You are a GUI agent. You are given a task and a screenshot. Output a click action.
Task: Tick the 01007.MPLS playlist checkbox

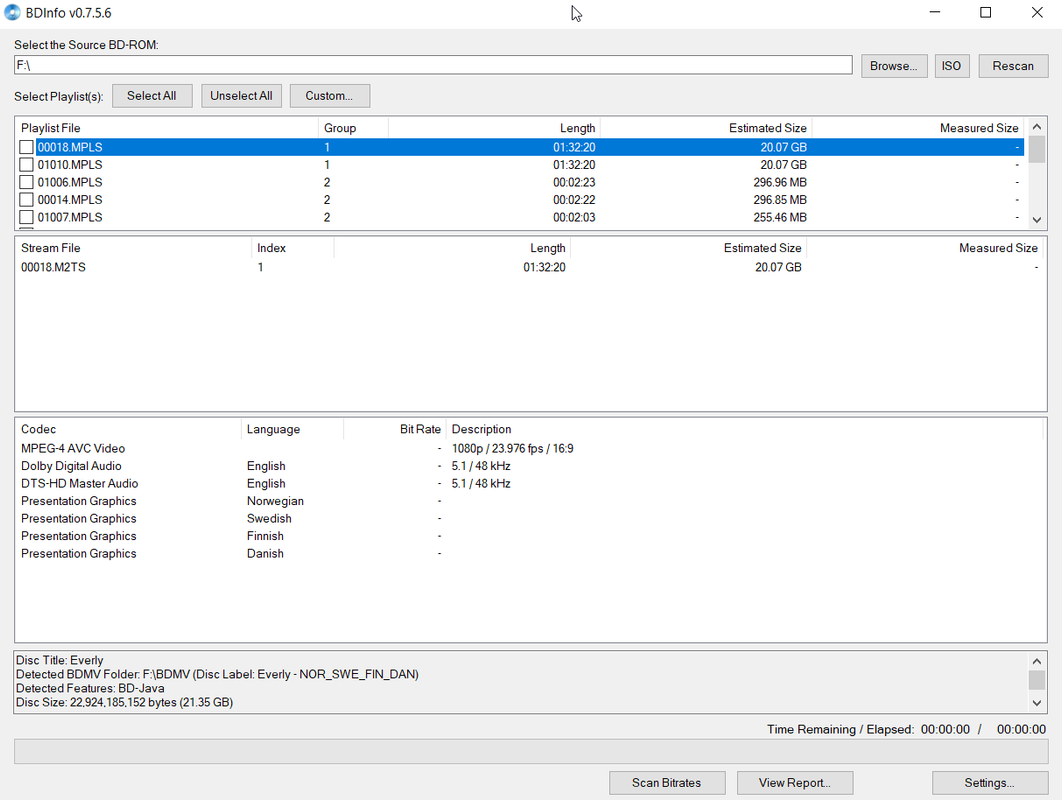coord(26,217)
